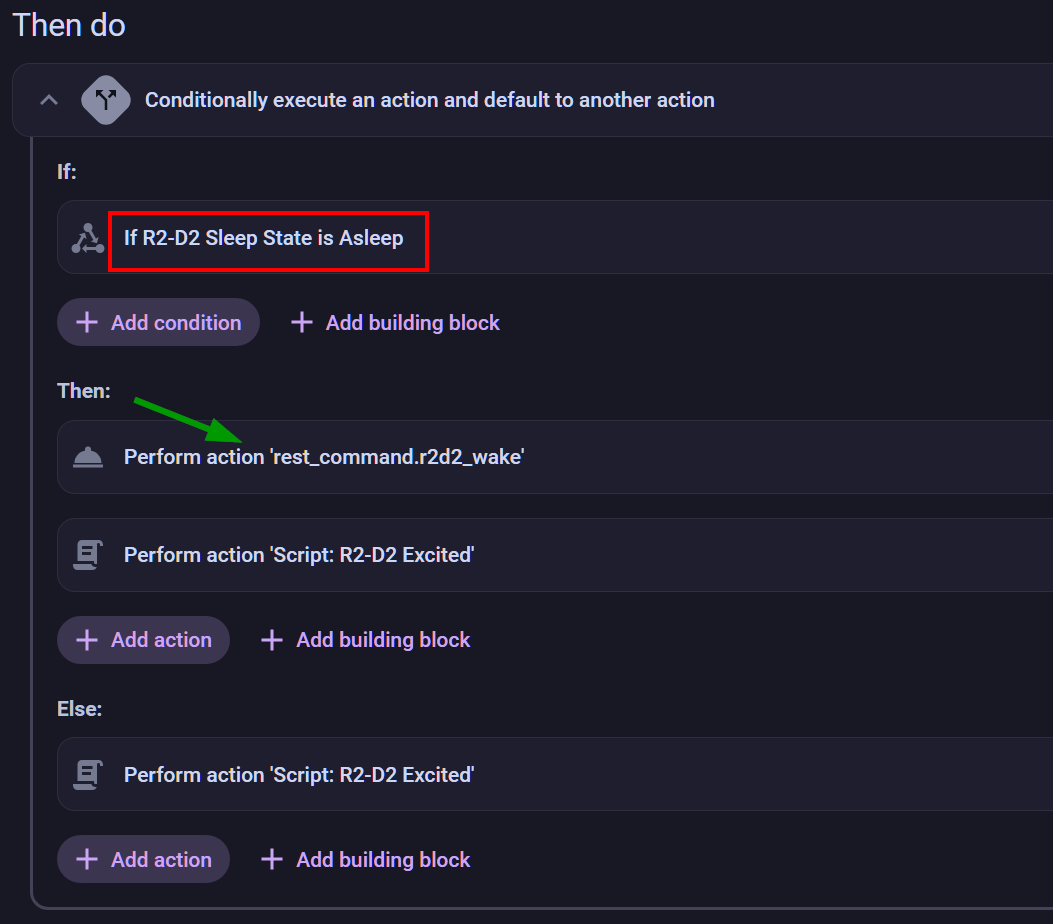Click Add building block under Else section
This screenshot has width=1053, height=924.
click(x=365, y=860)
